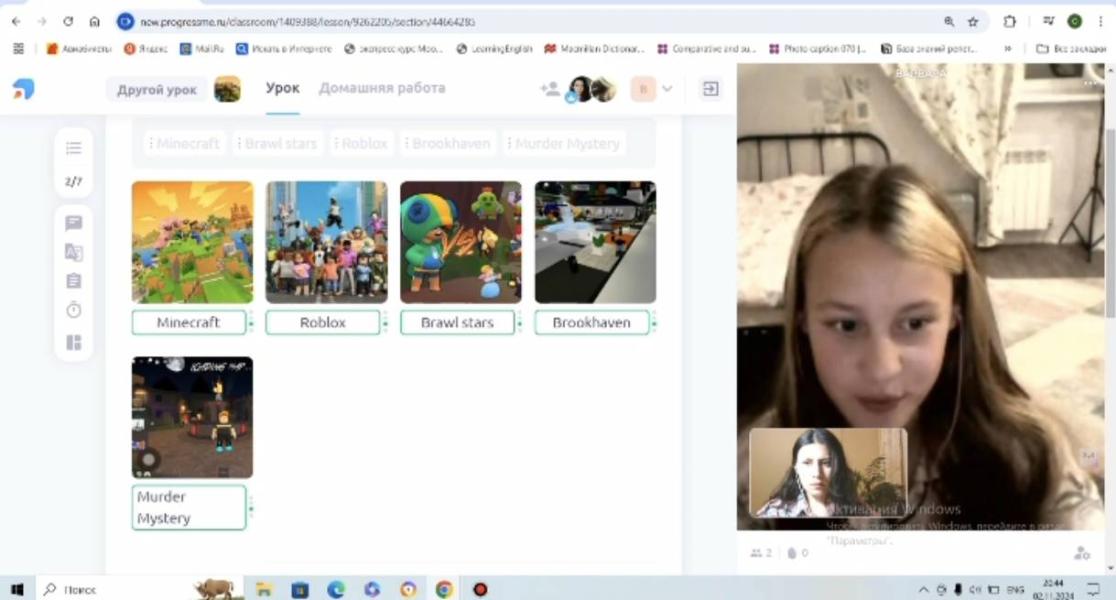Bookmark this page with star icon
1116x600 pixels.
tap(973, 21)
